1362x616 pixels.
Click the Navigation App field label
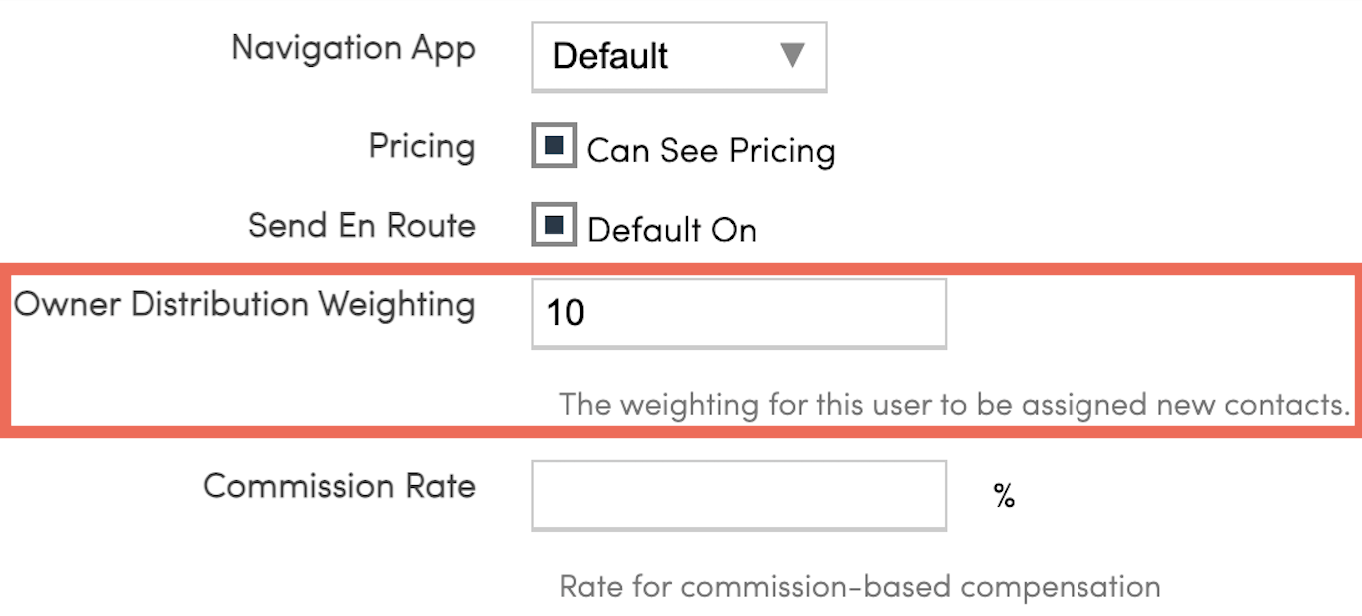353,48
